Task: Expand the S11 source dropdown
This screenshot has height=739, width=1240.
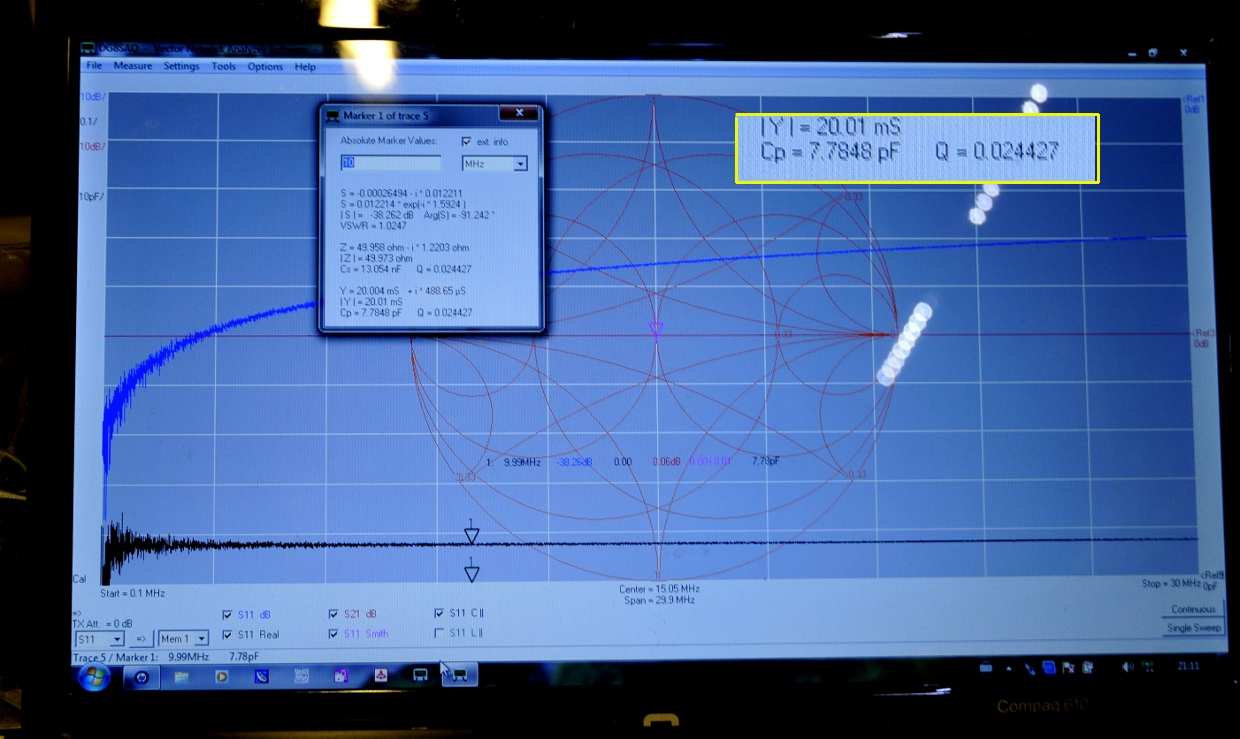Action: pyautogui.click(x=117, y=639)
